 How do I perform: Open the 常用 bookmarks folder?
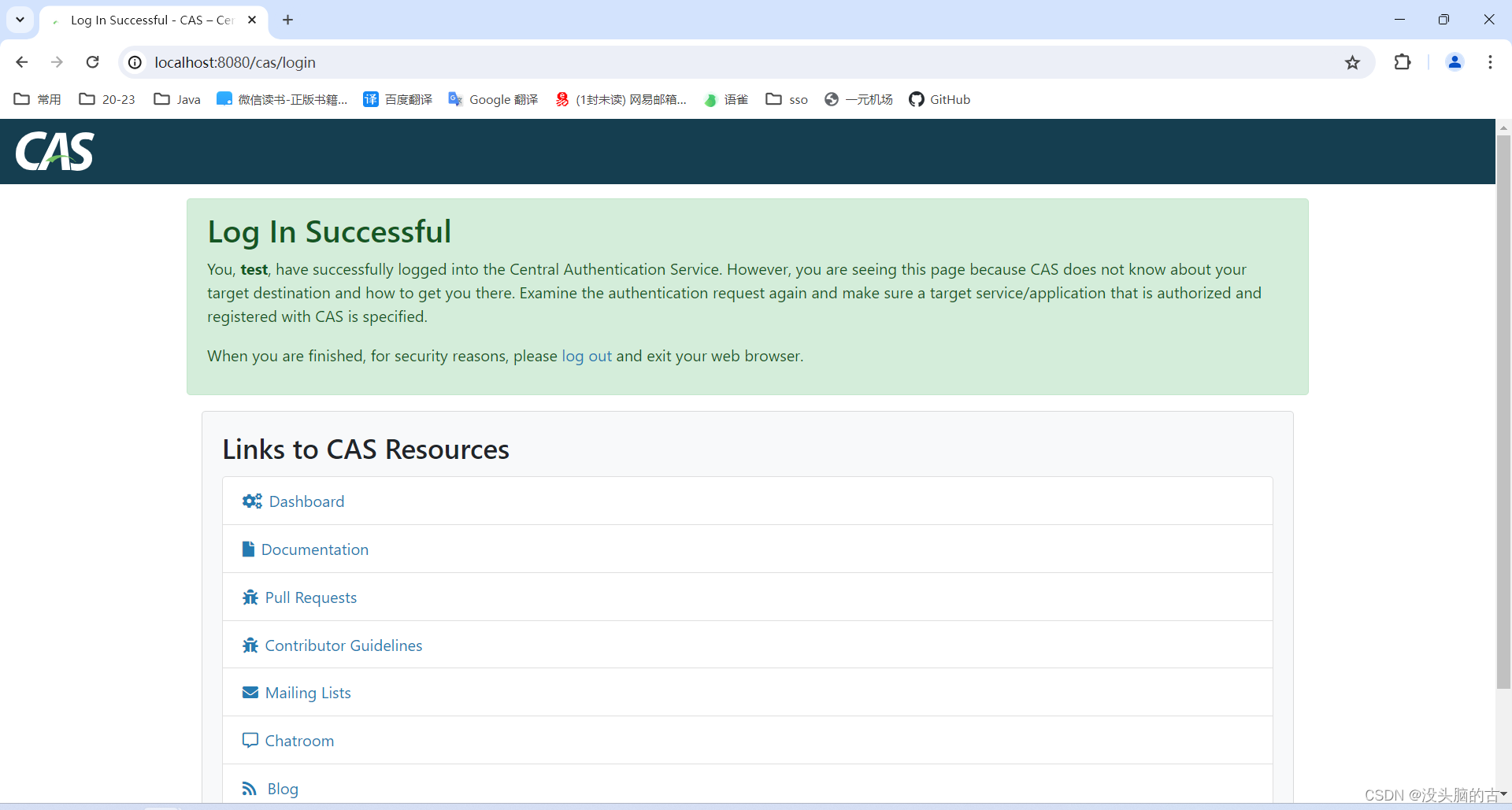coord(38,99)
